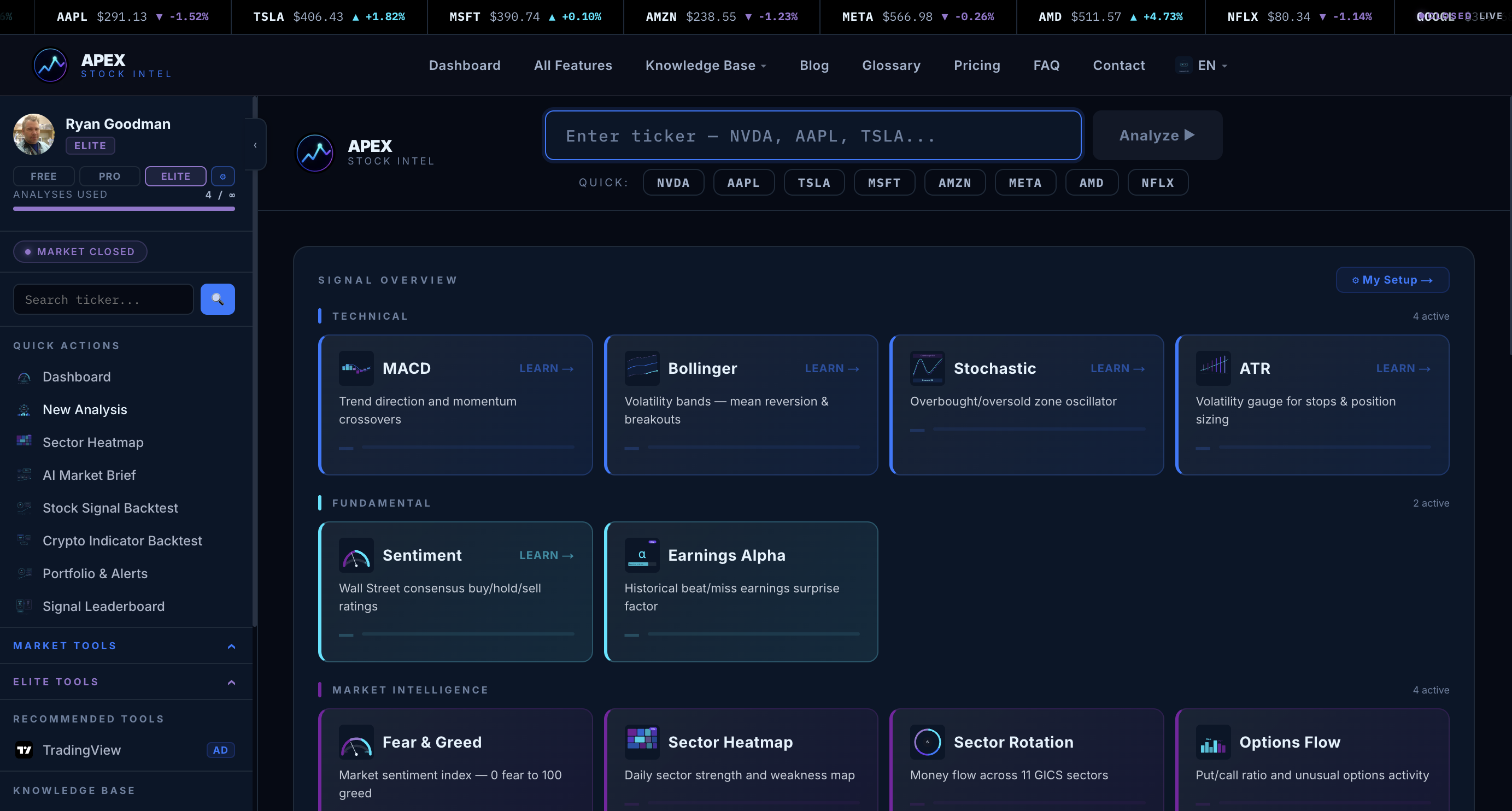Viewport: 1512px width, 811px height.
Task: Click the Sentiment Learn link
Action: pyautogui.click(x=547, y=555)
